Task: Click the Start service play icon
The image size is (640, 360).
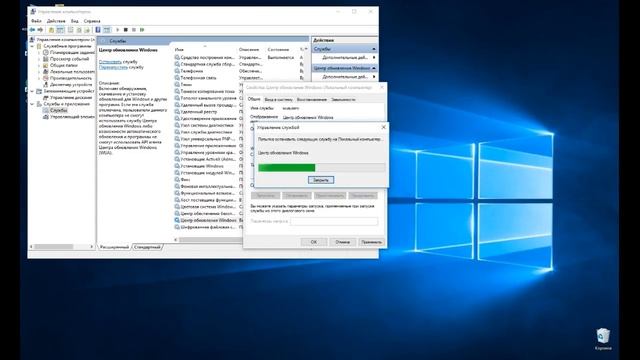Action: (118, 30)
